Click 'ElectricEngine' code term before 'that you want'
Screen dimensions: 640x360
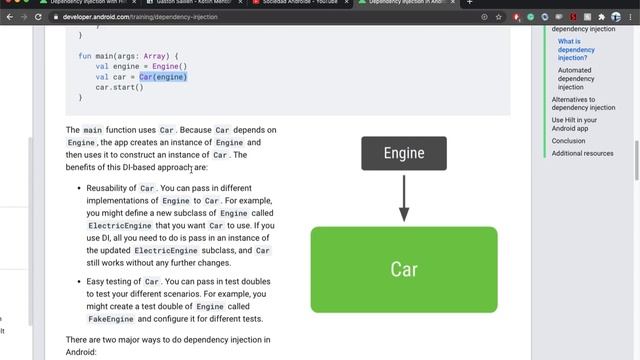coord(120,226)
